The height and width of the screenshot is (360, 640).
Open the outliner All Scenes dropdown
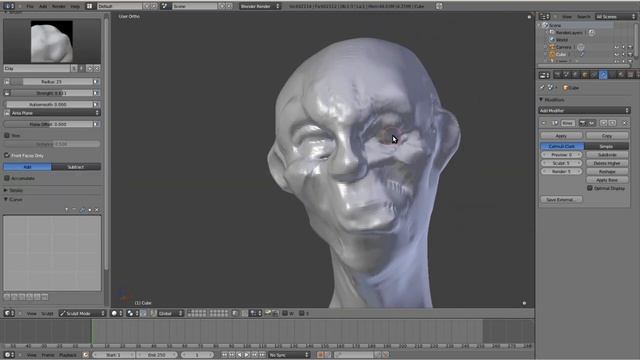[616, 17]
